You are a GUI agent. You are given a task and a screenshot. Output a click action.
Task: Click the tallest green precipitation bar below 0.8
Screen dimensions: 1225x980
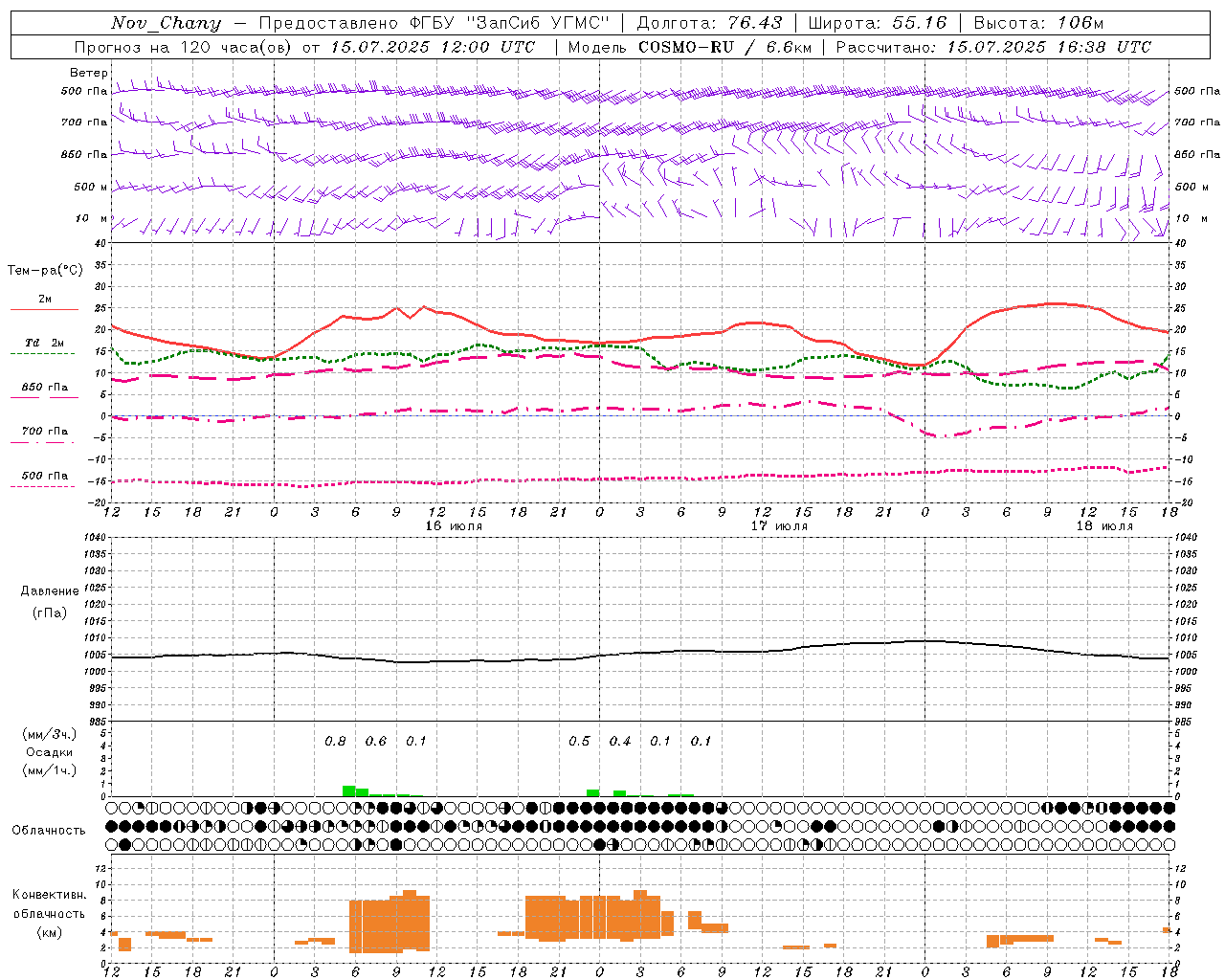click(x=349, y=791)
